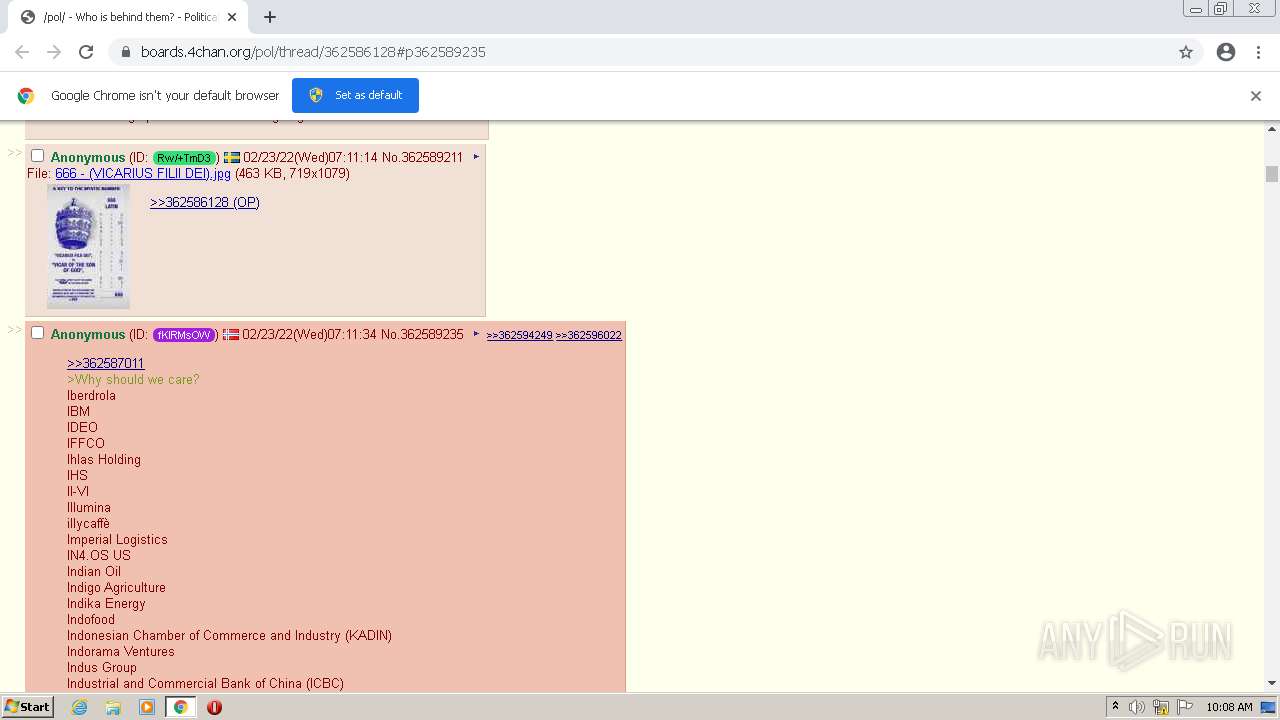Click the Set as default button
The height and width of the screenshot is (720, 1280).
click(355, 95)
